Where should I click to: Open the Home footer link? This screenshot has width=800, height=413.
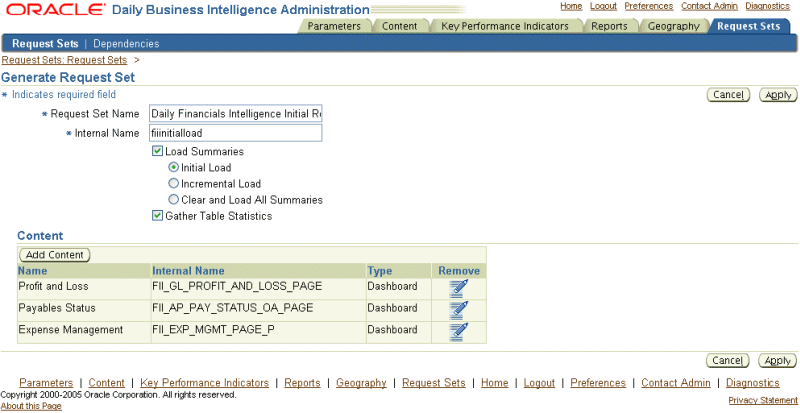(495, 383)
